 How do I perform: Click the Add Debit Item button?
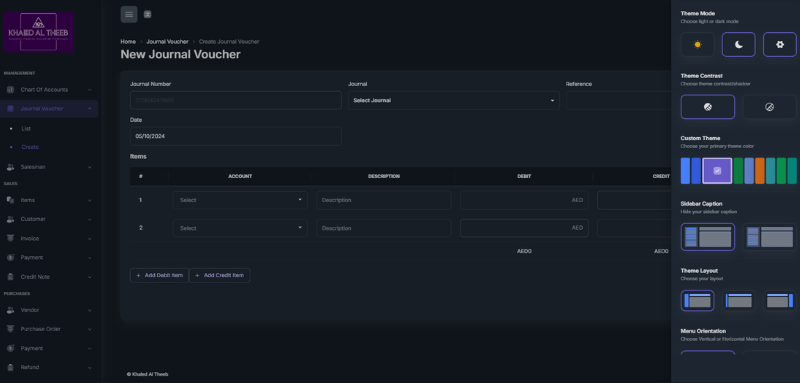pos(159,275)
